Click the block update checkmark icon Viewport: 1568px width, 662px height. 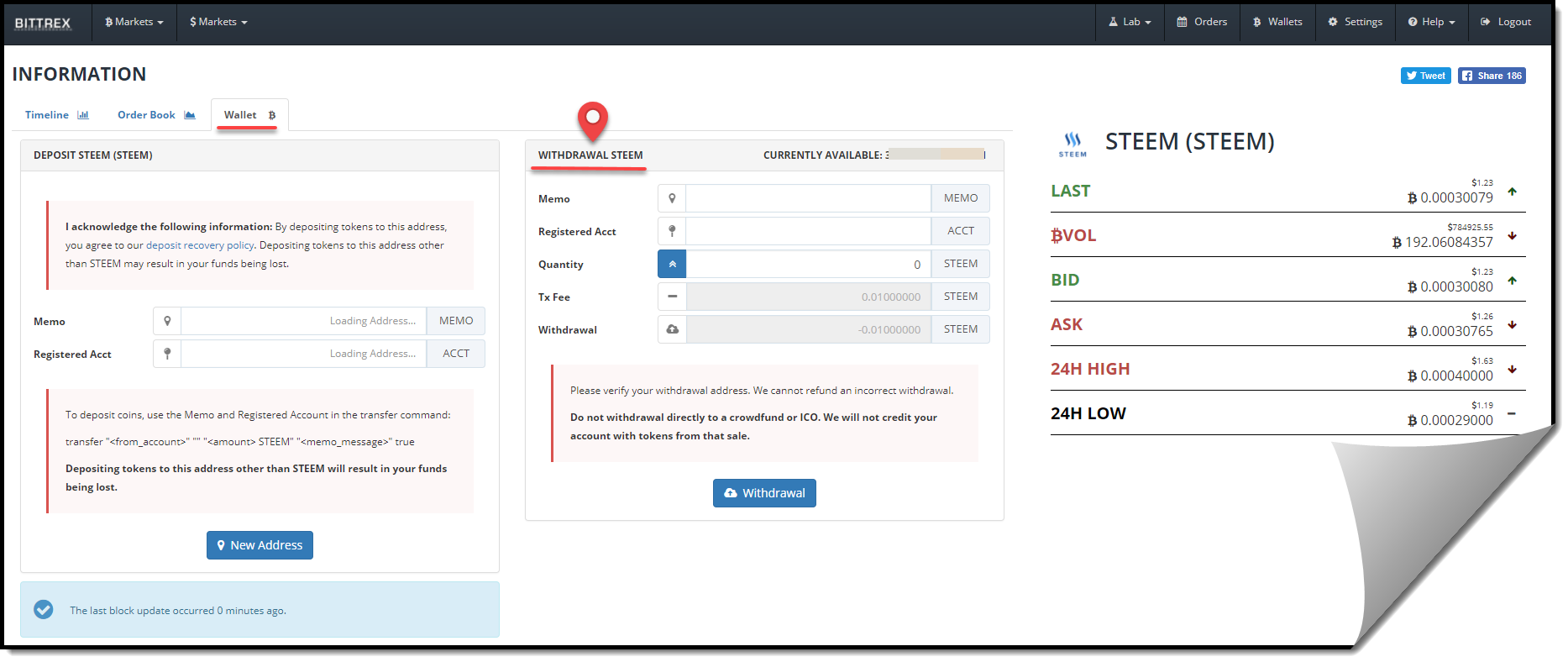click(44, 609)
